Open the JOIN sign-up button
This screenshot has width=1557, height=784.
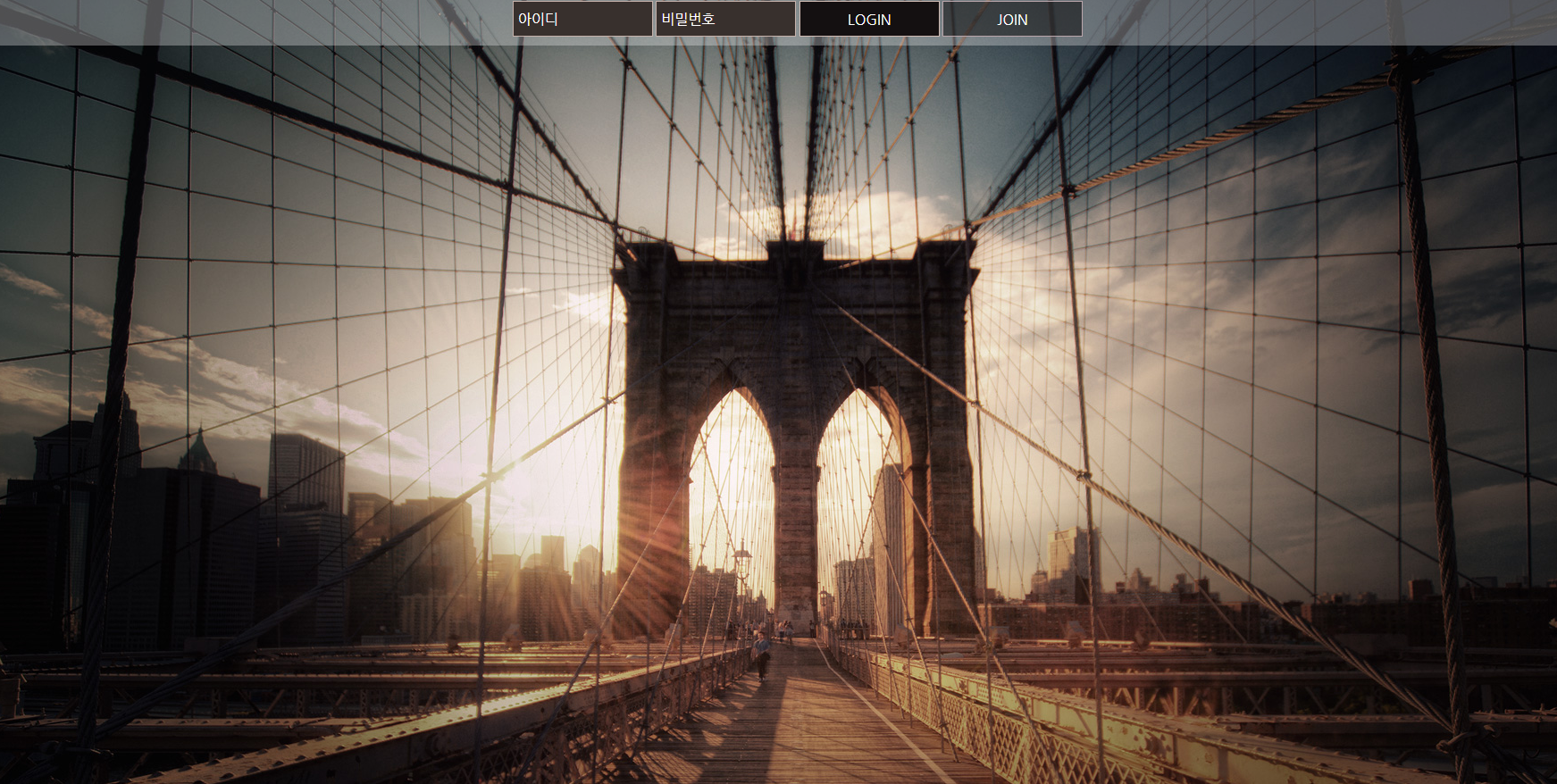point(1012,19)
